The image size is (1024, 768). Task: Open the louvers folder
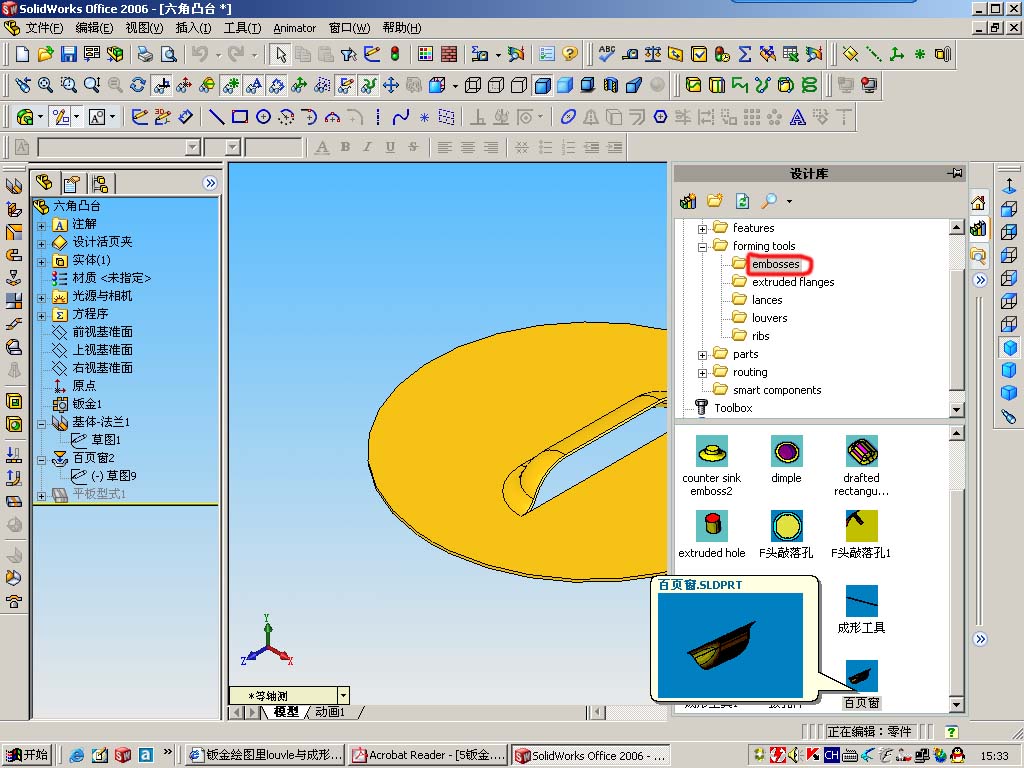pyautogui.click(x=769, y=318)
